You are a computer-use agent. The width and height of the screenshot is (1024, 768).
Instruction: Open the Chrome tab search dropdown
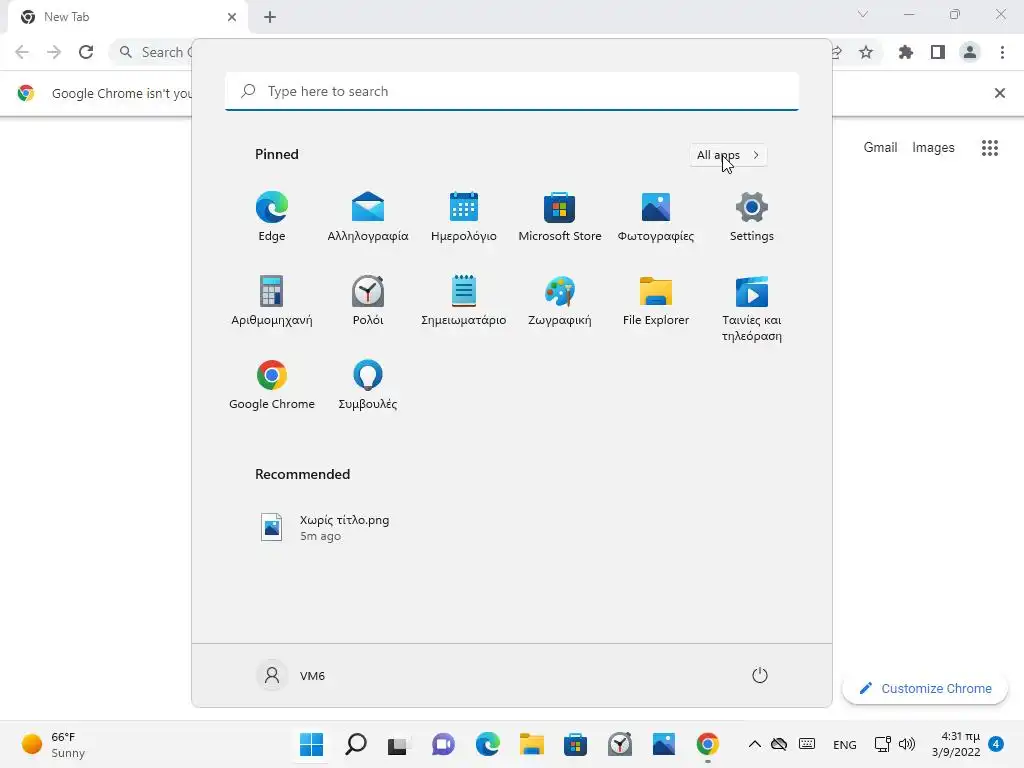[863, 14]
